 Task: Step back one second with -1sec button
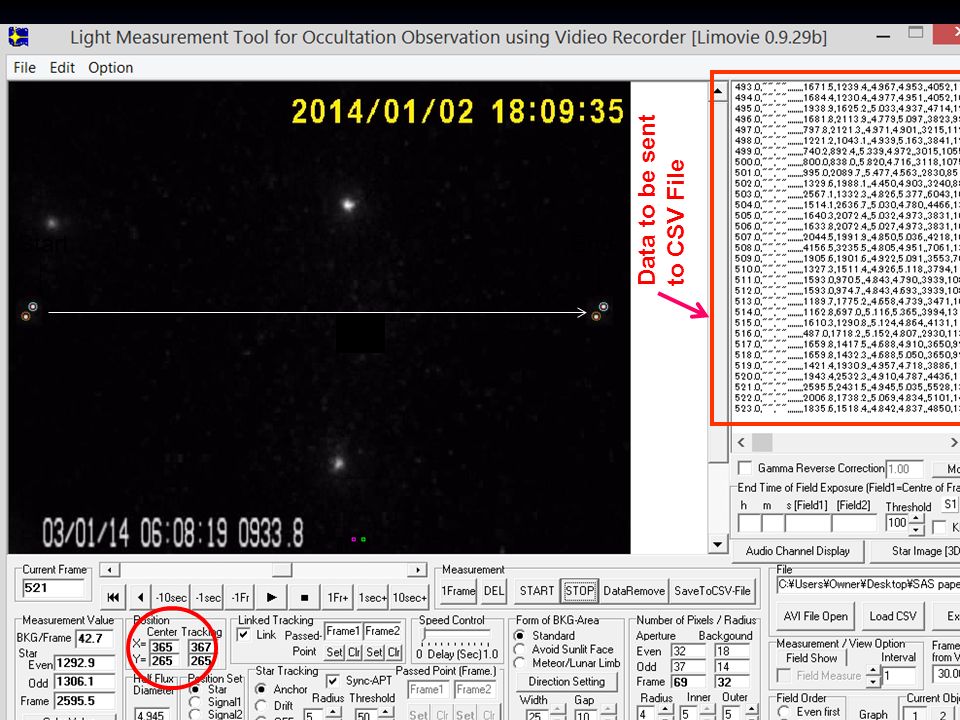[208, 597]
